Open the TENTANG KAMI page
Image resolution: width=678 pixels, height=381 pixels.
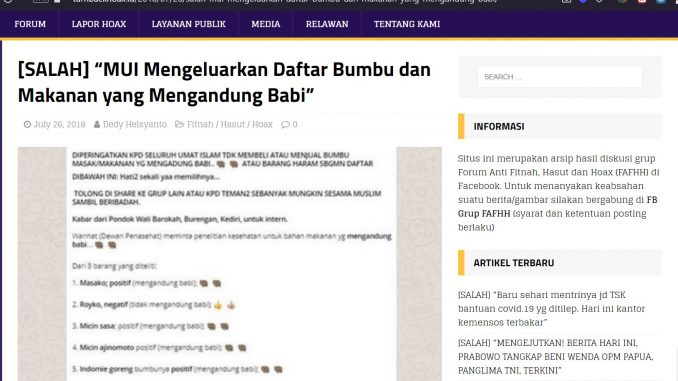pyautogui.click(x=407, y=24)
